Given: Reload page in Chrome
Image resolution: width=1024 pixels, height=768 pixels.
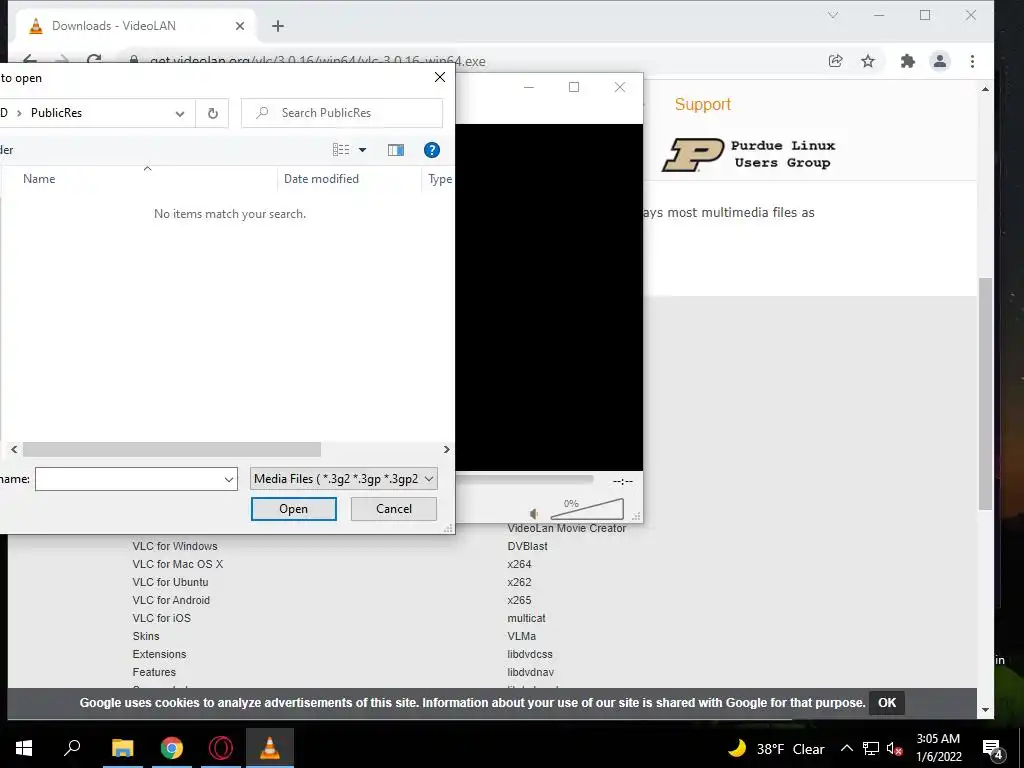Looking at the screenshot, I should coord(94,59).
